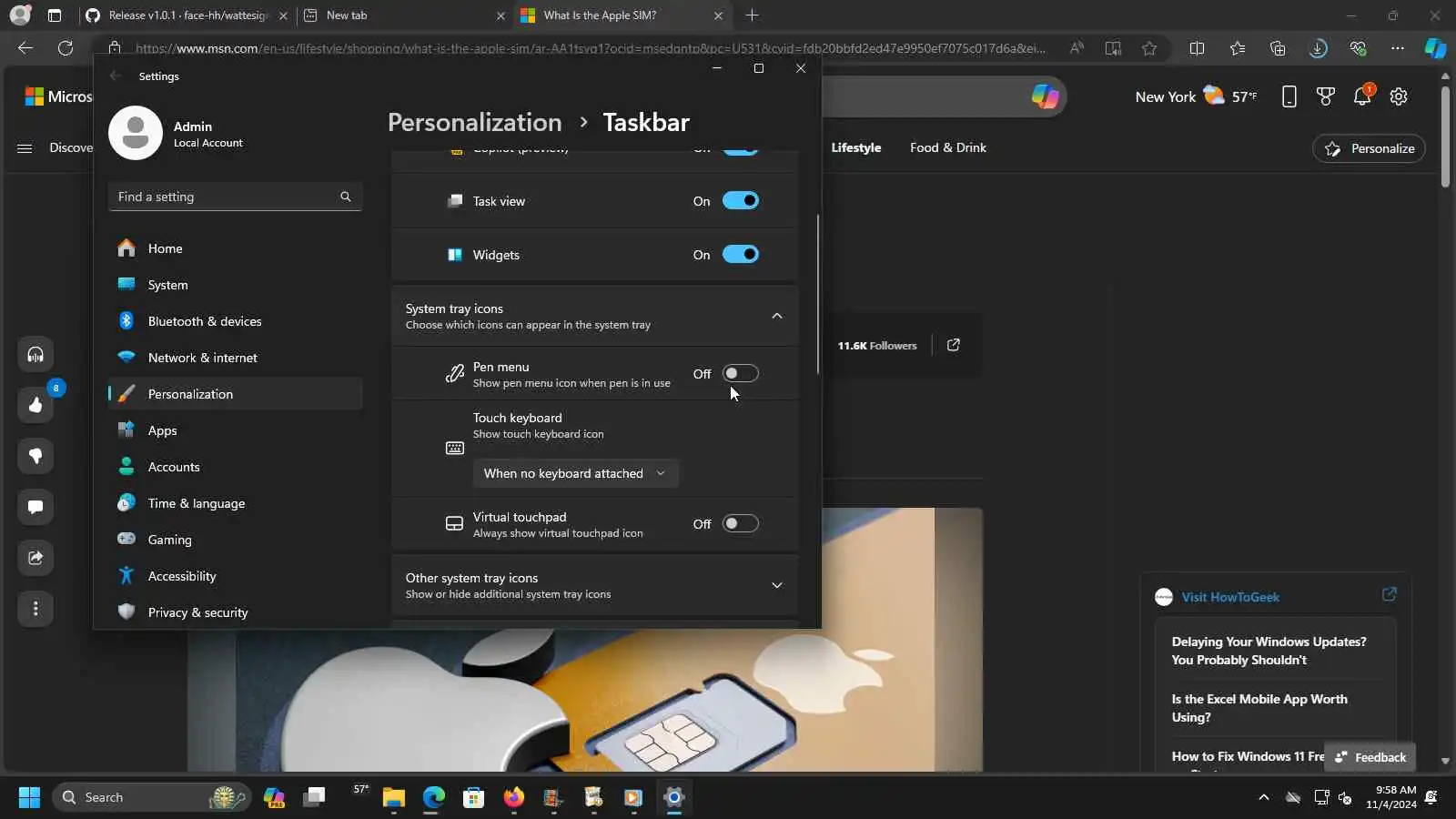Open Network & internet settings

[235, 358]
